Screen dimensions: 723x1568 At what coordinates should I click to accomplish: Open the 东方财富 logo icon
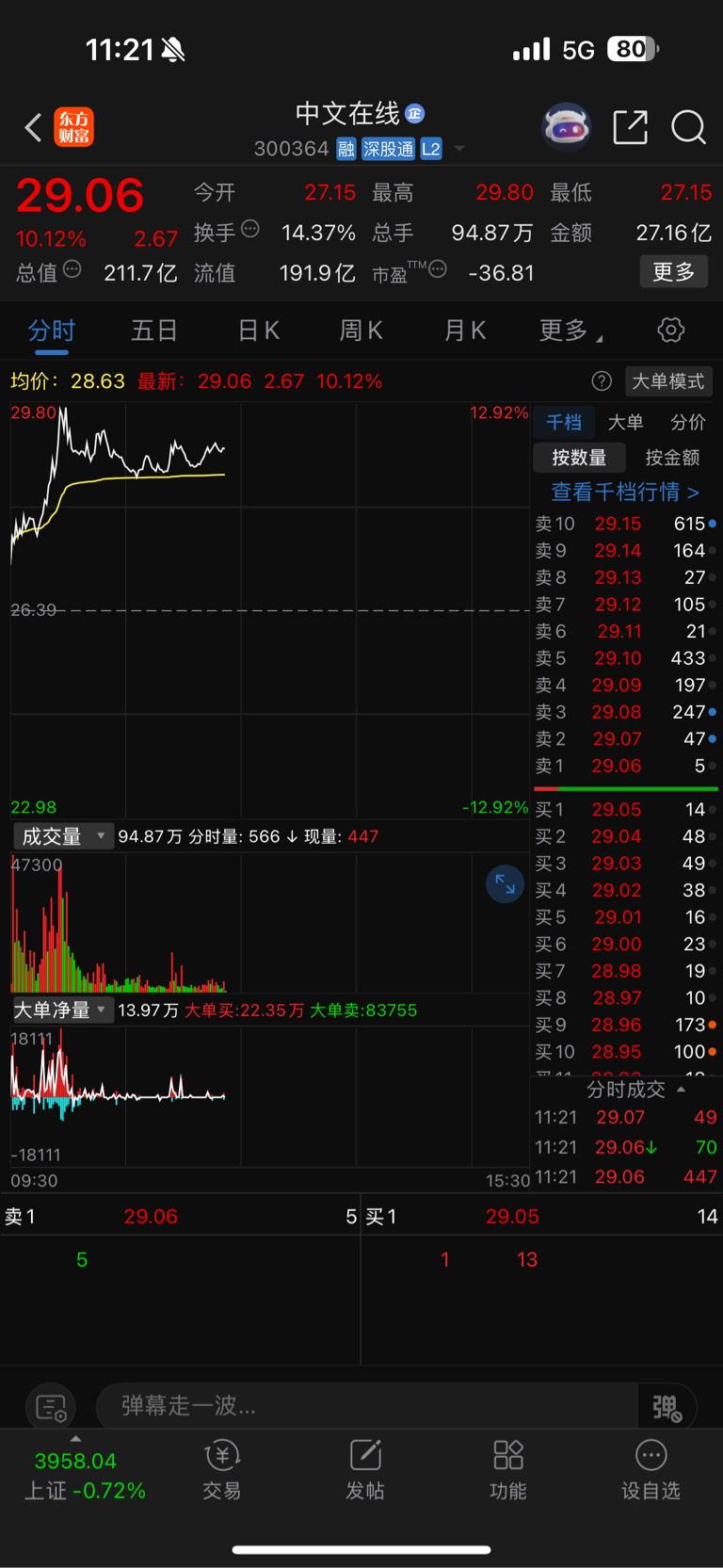click(x=74, y=127)
